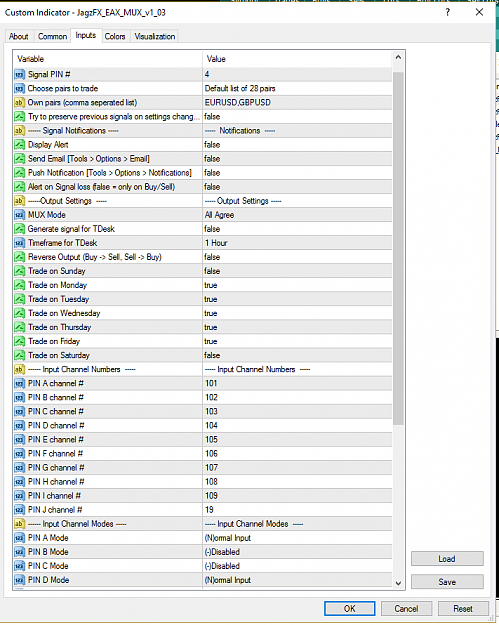Open the Default list of 28 pairs dropdown
The image size is (499, 625).
(x=297, y=88)
